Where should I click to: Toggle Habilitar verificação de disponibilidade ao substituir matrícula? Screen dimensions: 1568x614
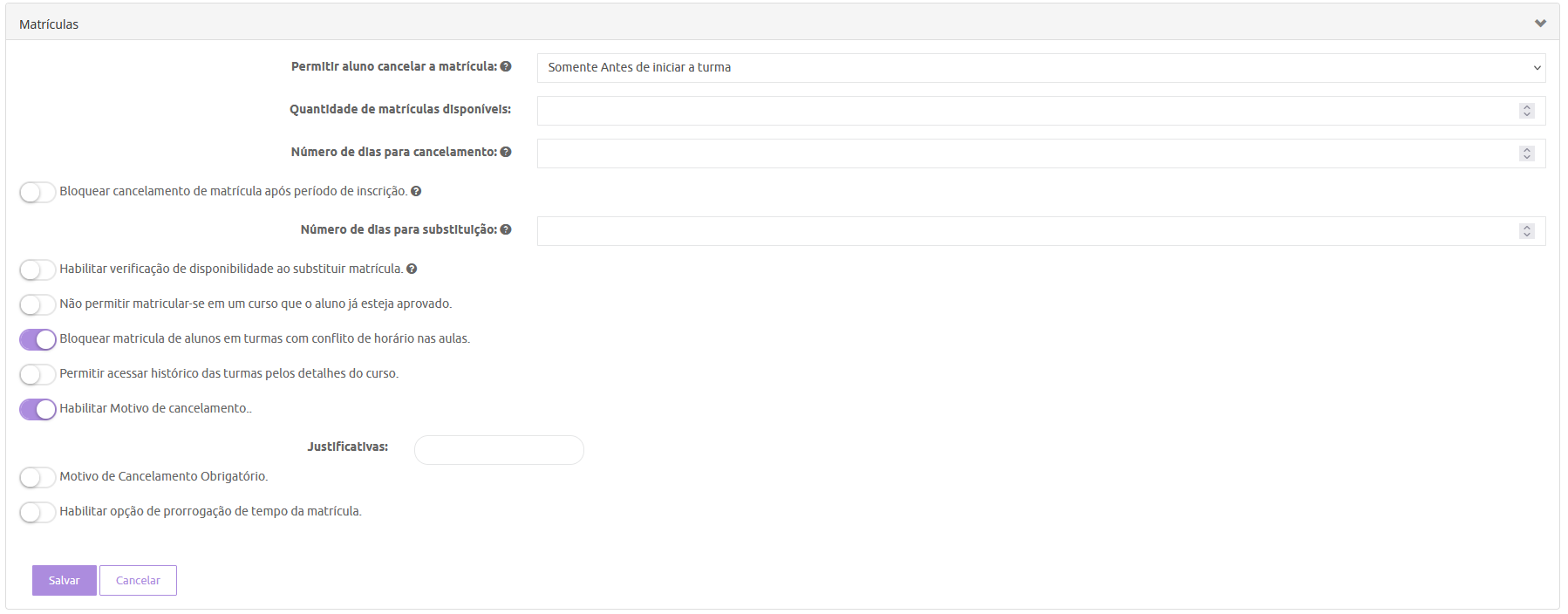[x=37, y=269]
